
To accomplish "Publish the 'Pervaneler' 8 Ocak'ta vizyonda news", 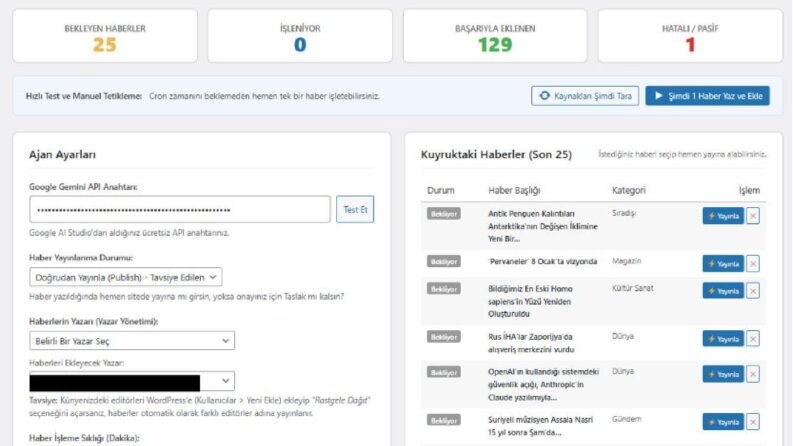I will click(x=723, y=263).
